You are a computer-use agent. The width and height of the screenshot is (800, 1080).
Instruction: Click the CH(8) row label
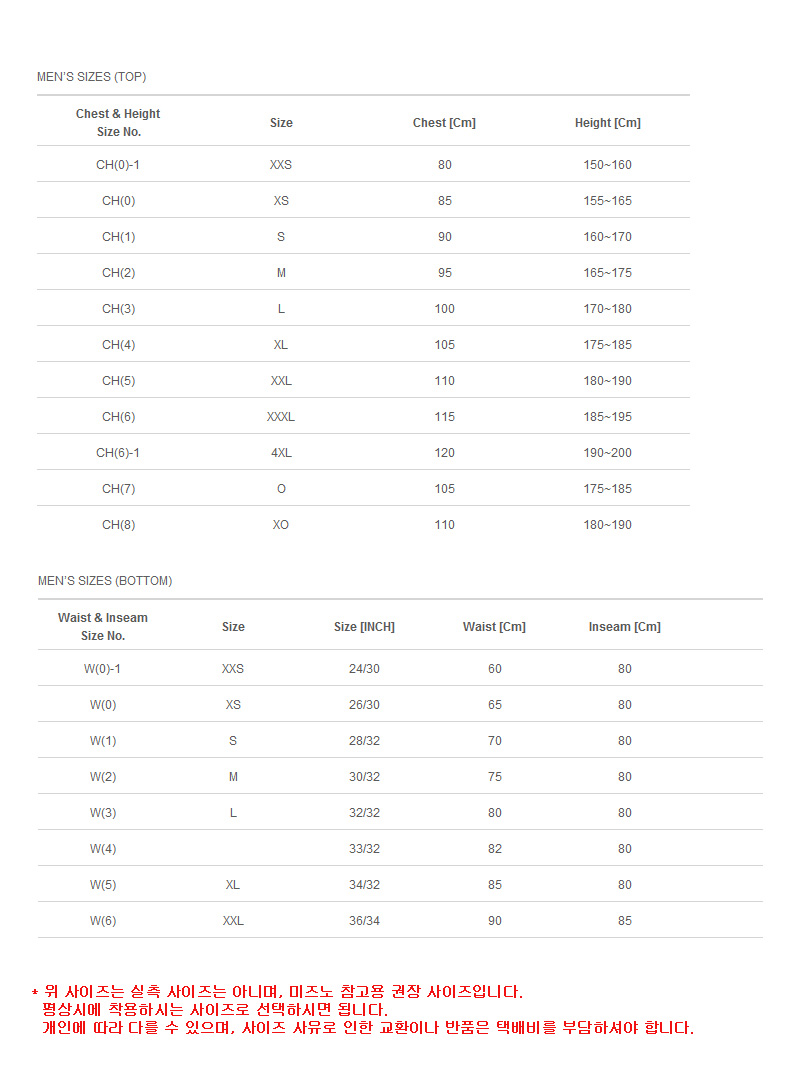(118, 525)
